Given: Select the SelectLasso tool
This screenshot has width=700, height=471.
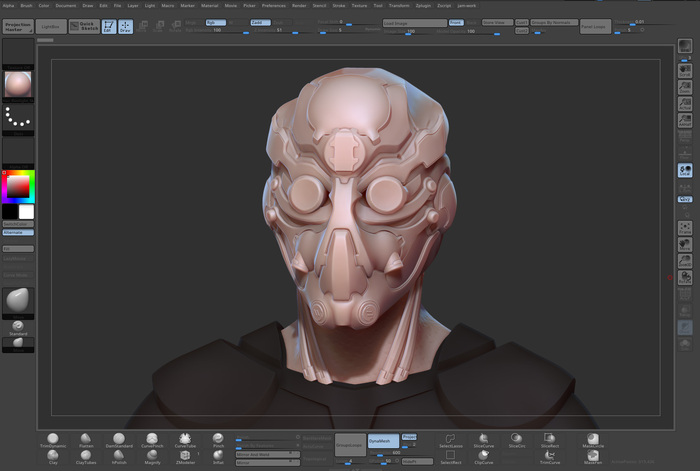Looking at the screenshot, I should tap(450, 440).
